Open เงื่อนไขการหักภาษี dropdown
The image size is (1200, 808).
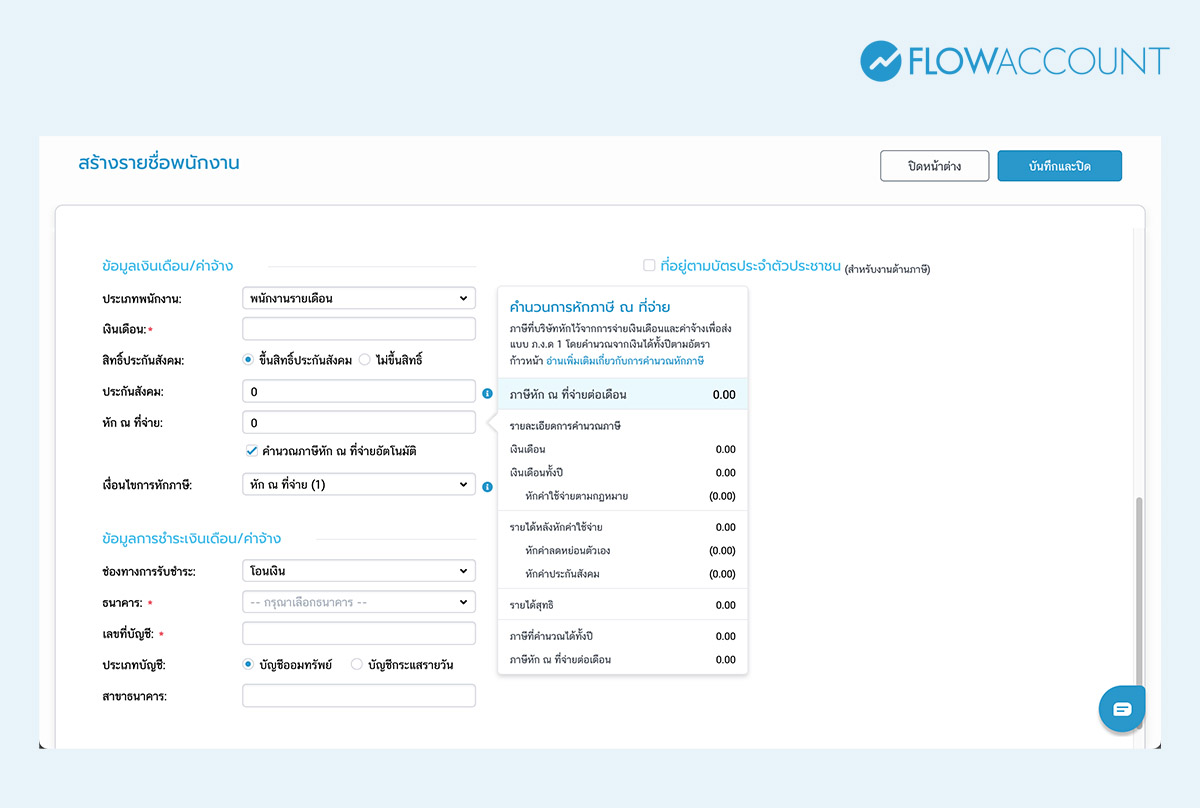click(359, 485)
